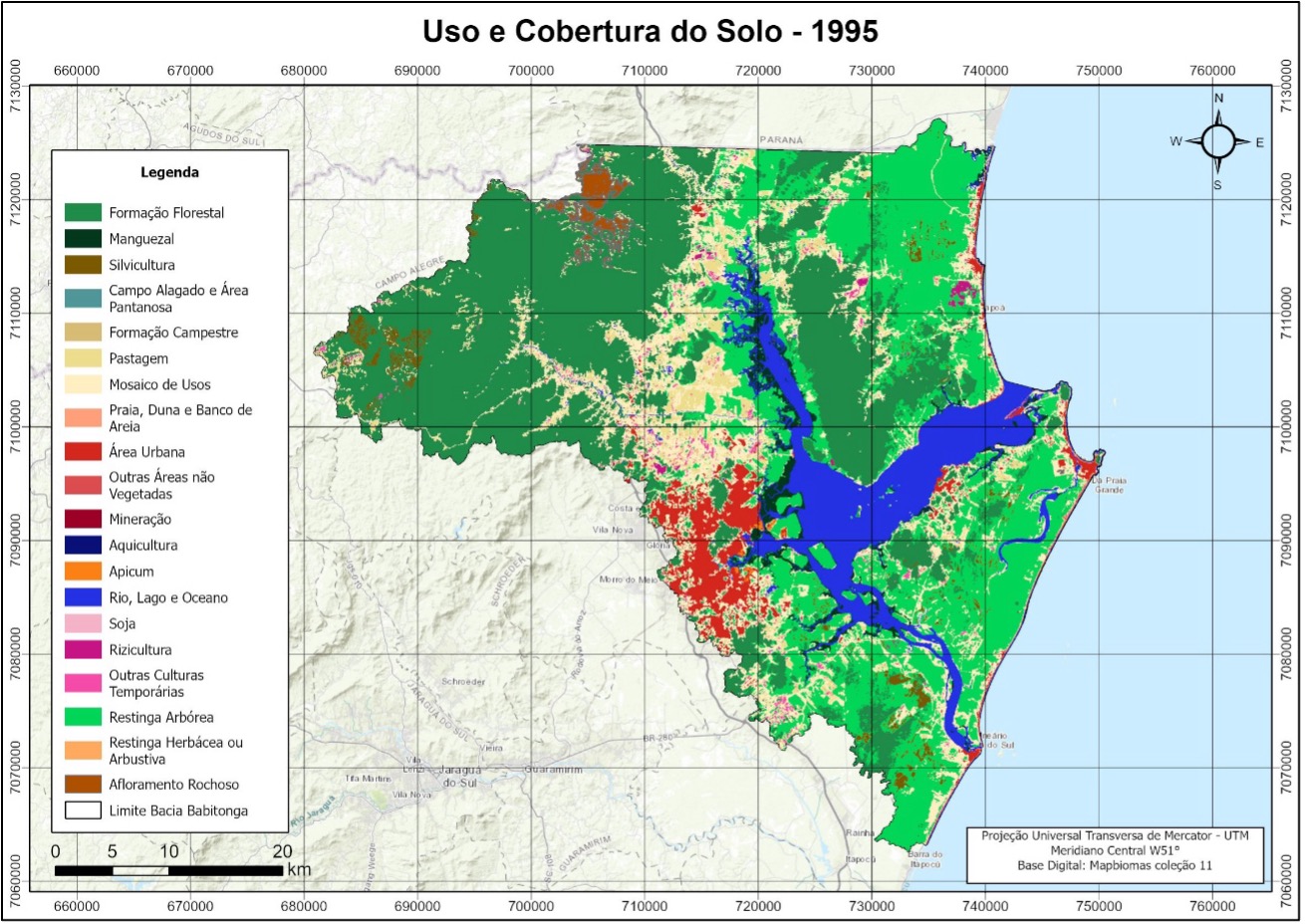Click the top axis label 660000
1305x924 pixels.
coord(76,71)
